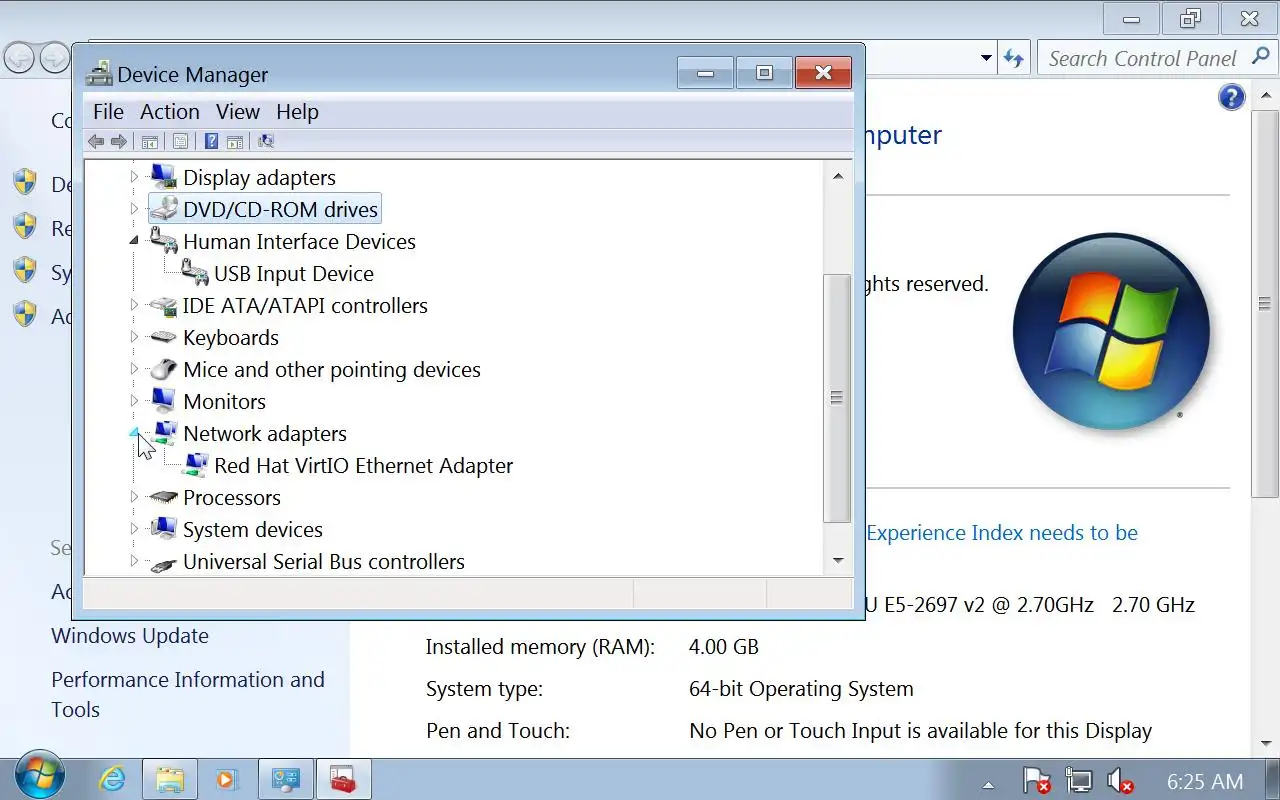
Task: Expand the System devices node
Action: (x=134, y=529)
